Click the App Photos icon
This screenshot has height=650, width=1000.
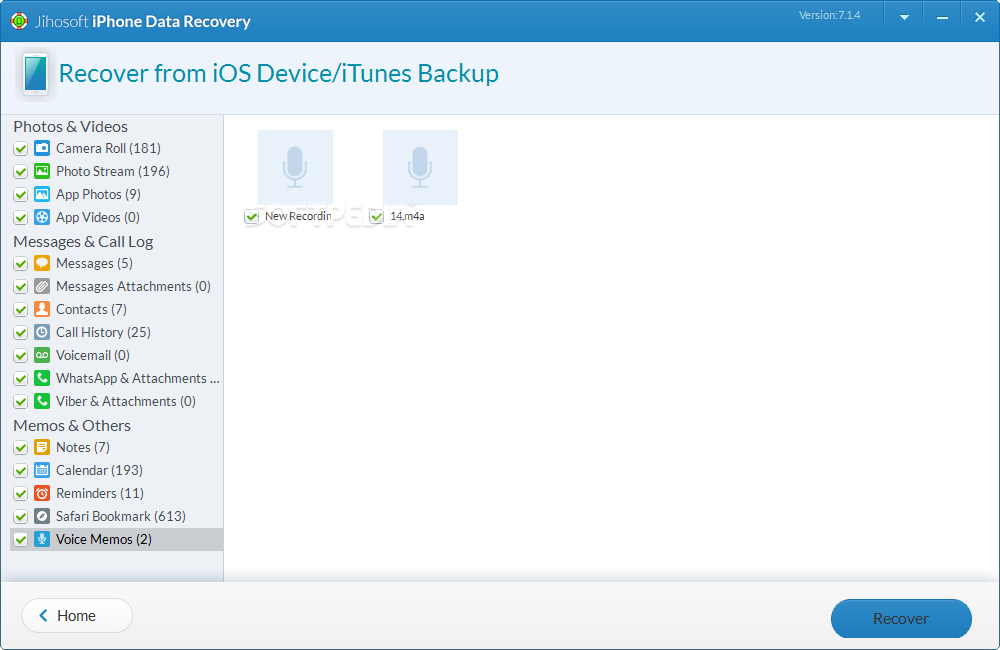coord(42,194)
